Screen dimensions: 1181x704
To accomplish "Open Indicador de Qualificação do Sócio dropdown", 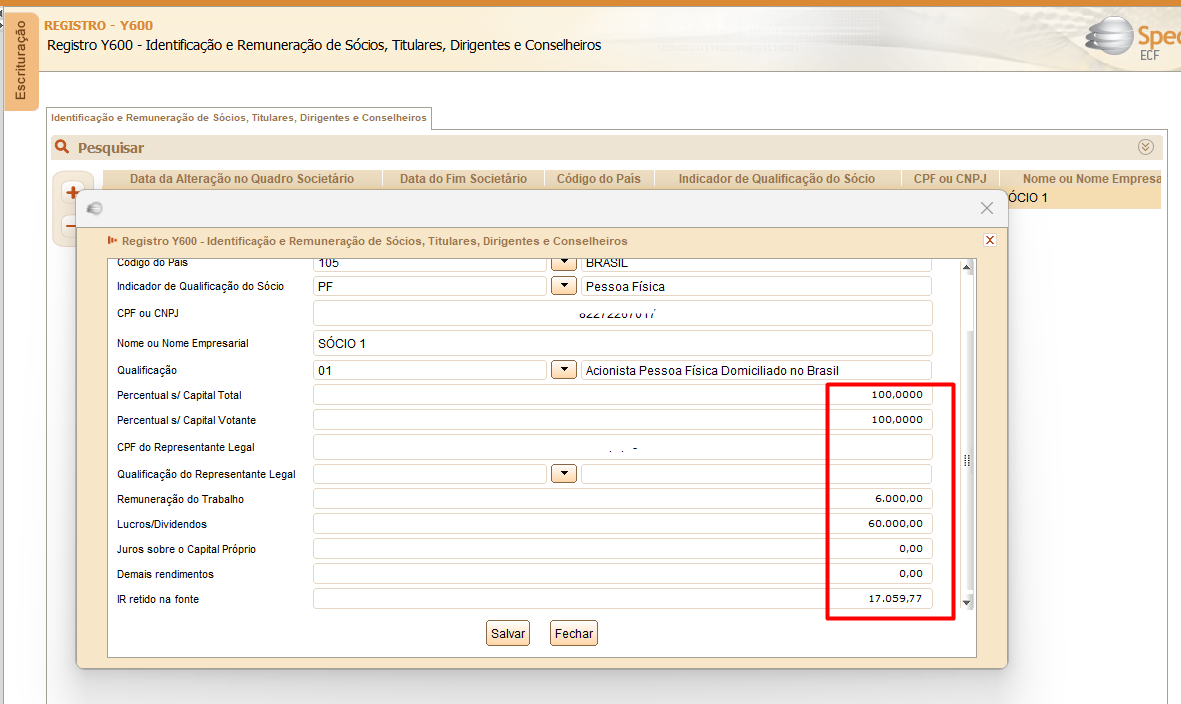I will tap(563, 286).
